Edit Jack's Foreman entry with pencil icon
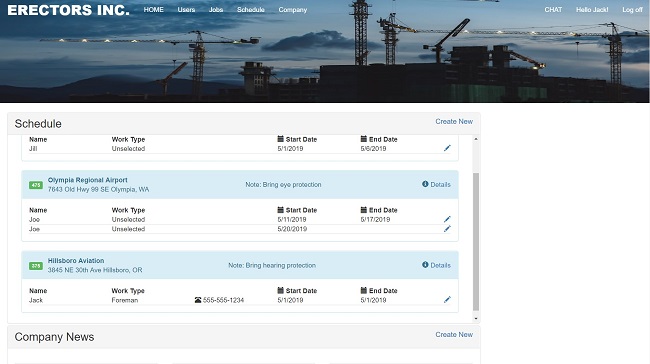The image size is (650, 364). 447,299
